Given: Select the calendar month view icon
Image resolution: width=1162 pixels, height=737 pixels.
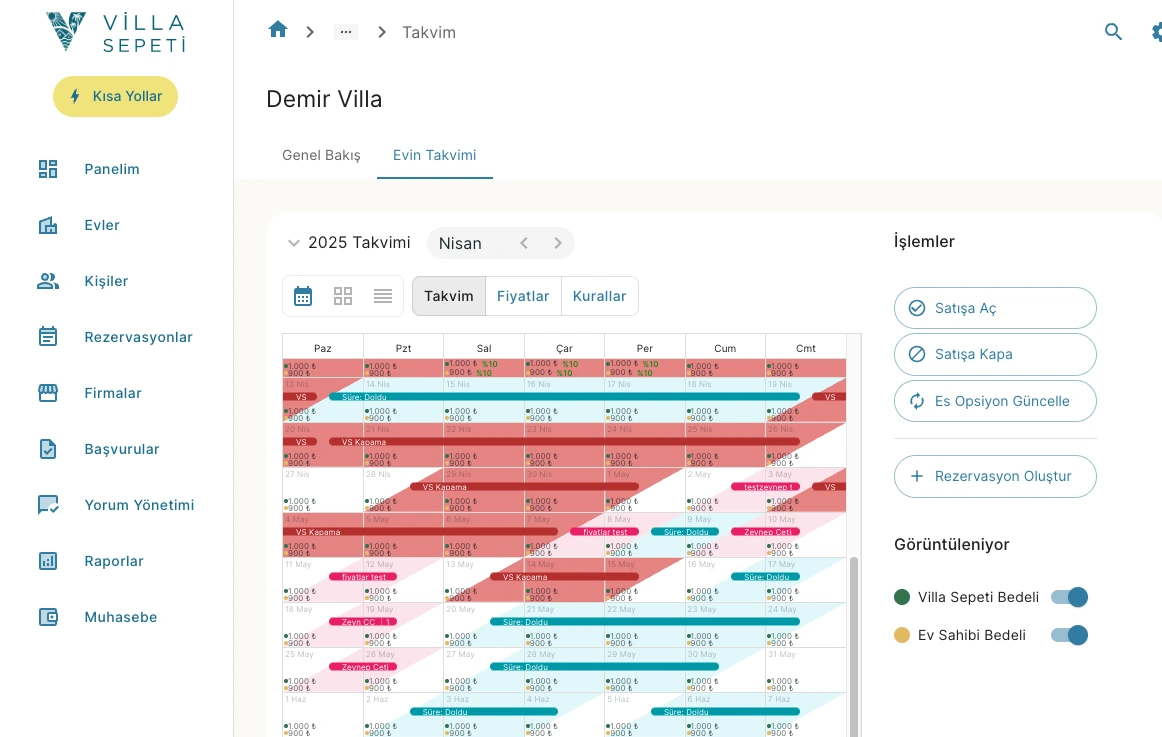Looking at the screenshot, I should 303,296.
